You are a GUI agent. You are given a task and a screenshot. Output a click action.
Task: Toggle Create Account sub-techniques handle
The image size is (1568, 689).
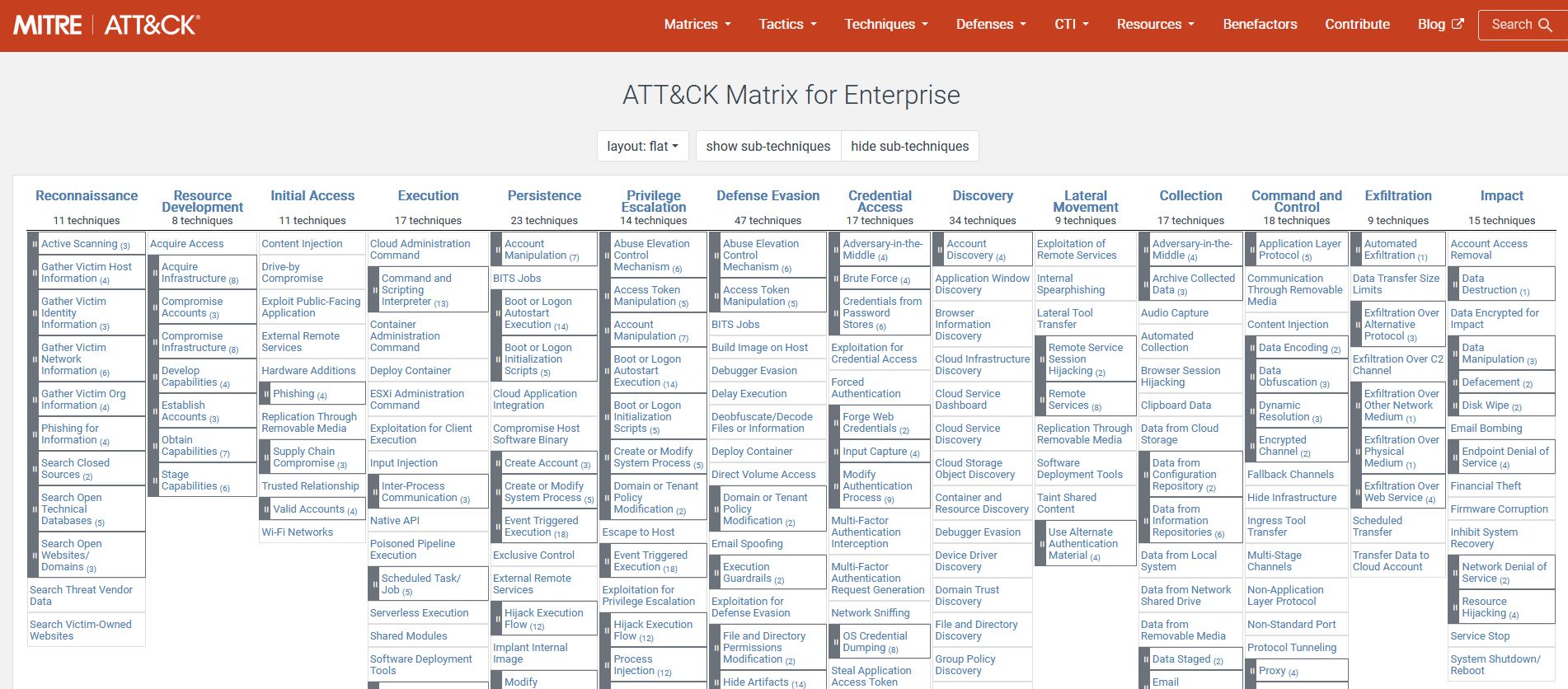click(497, 463)
